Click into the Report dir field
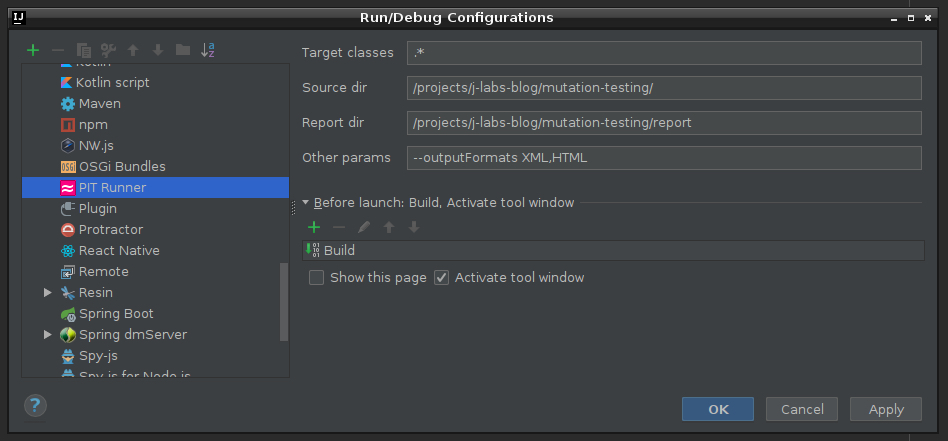This screenshot has height=441, width=948. [x=664, y=123]
